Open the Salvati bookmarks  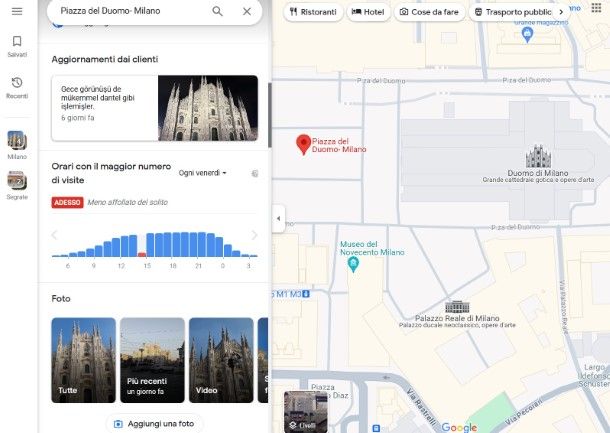(x=17, y=46)
